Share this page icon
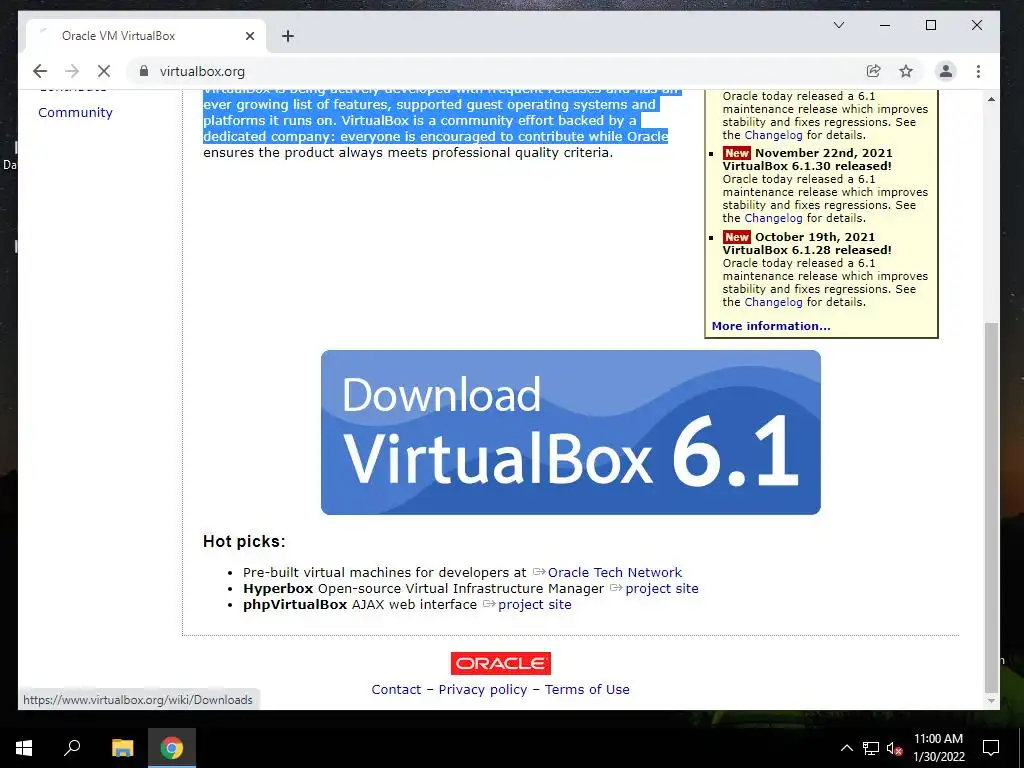1024x768 pixels. pyautogui.click(x=873, y=71)
